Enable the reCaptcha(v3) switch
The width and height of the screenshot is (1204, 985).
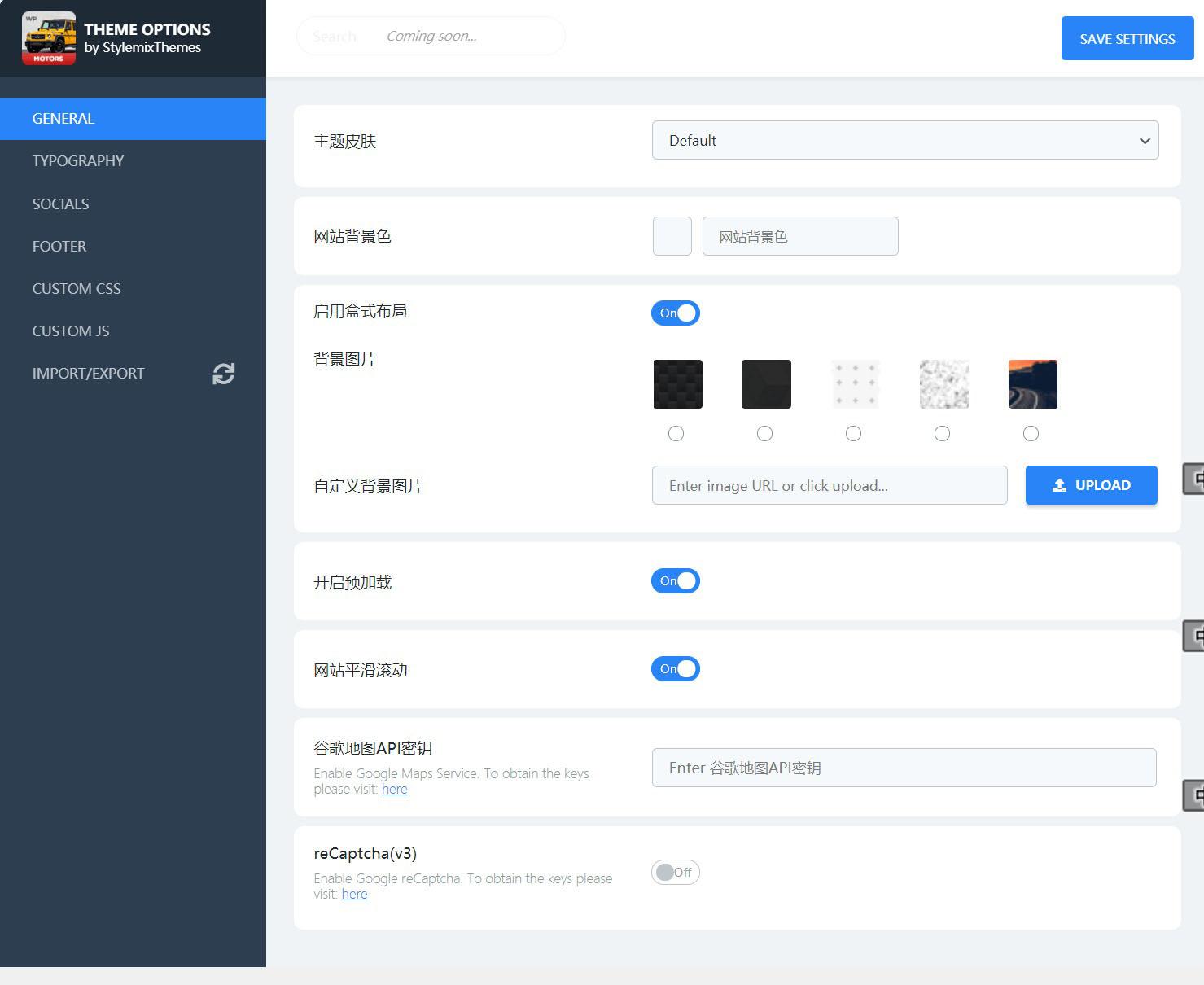[x=676, y=872]
